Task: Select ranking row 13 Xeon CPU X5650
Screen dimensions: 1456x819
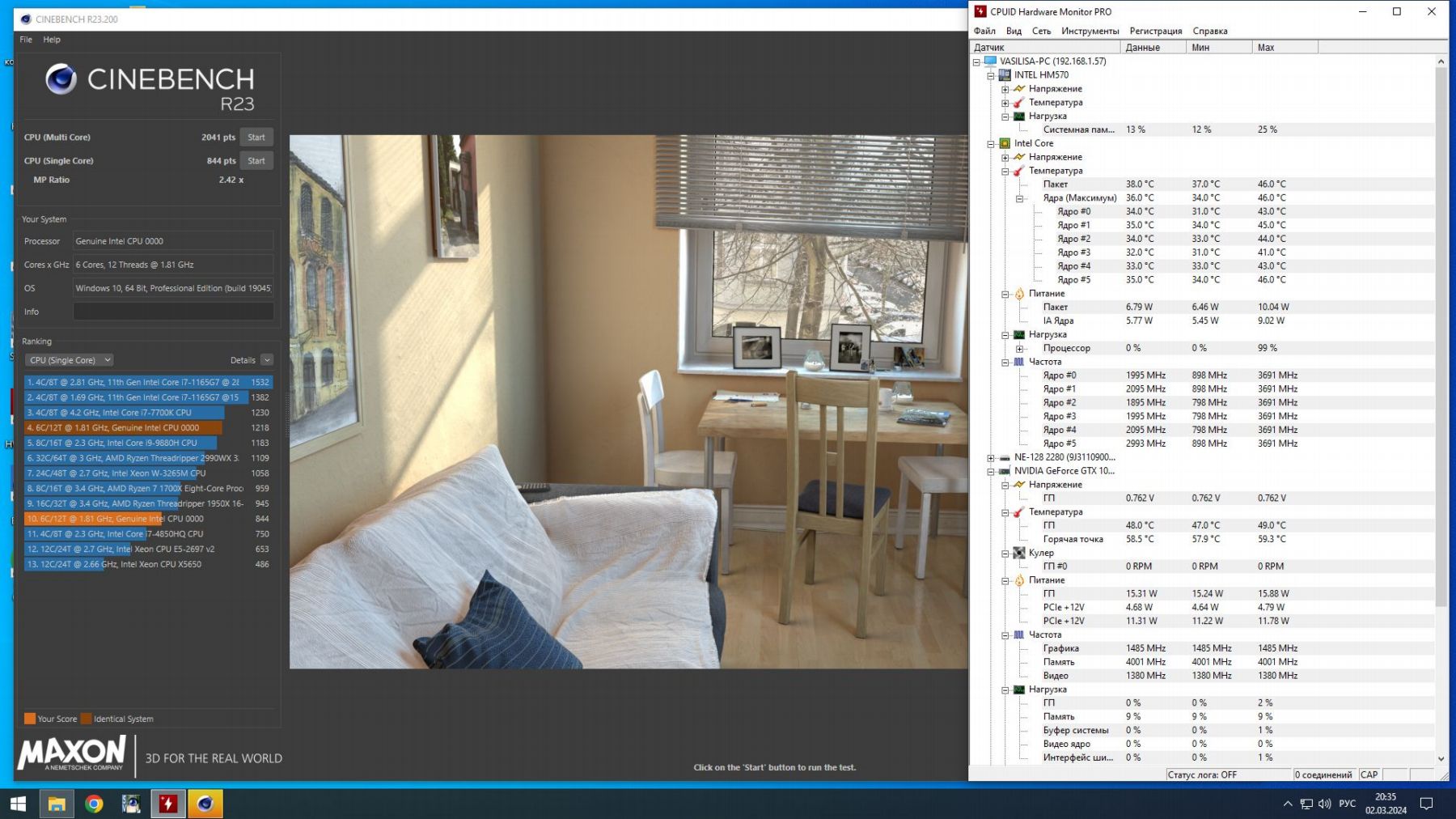Action: [x=148, y=564]
